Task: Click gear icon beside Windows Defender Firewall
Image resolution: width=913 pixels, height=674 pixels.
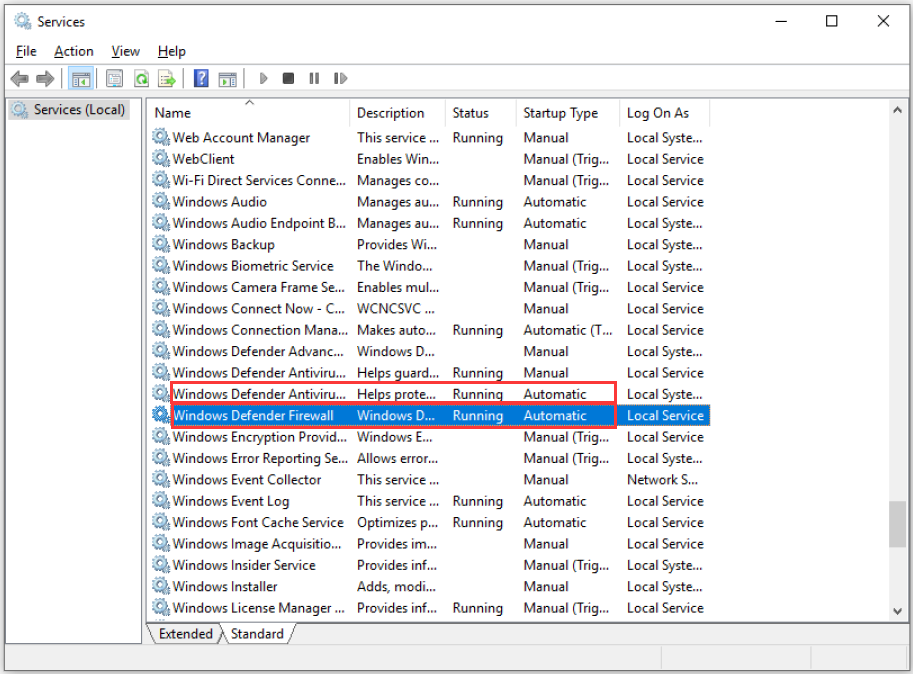Action: pyautogui.click(x=161, y=414)
